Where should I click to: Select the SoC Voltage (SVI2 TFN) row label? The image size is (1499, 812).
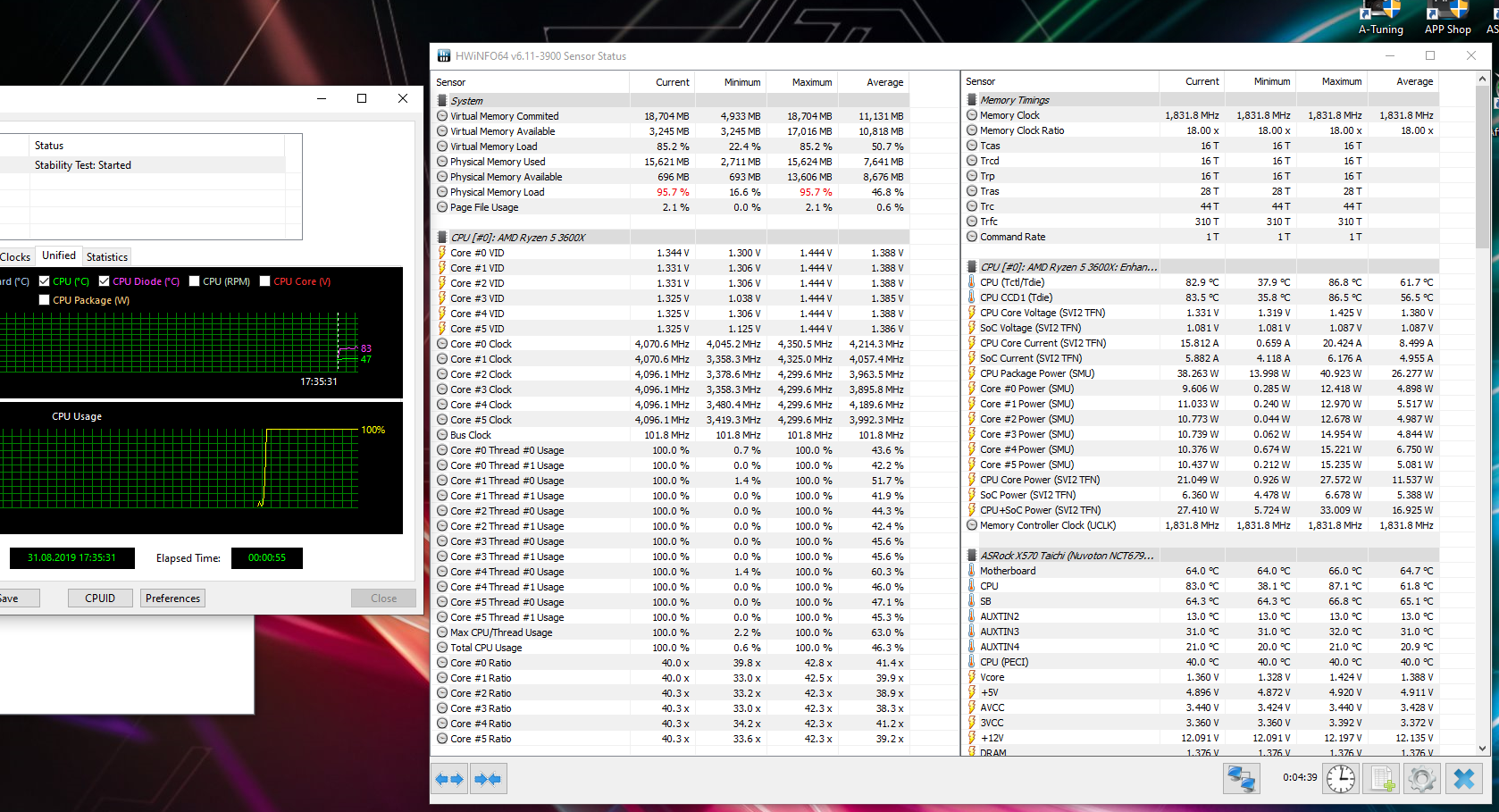tap(1031, 328)
